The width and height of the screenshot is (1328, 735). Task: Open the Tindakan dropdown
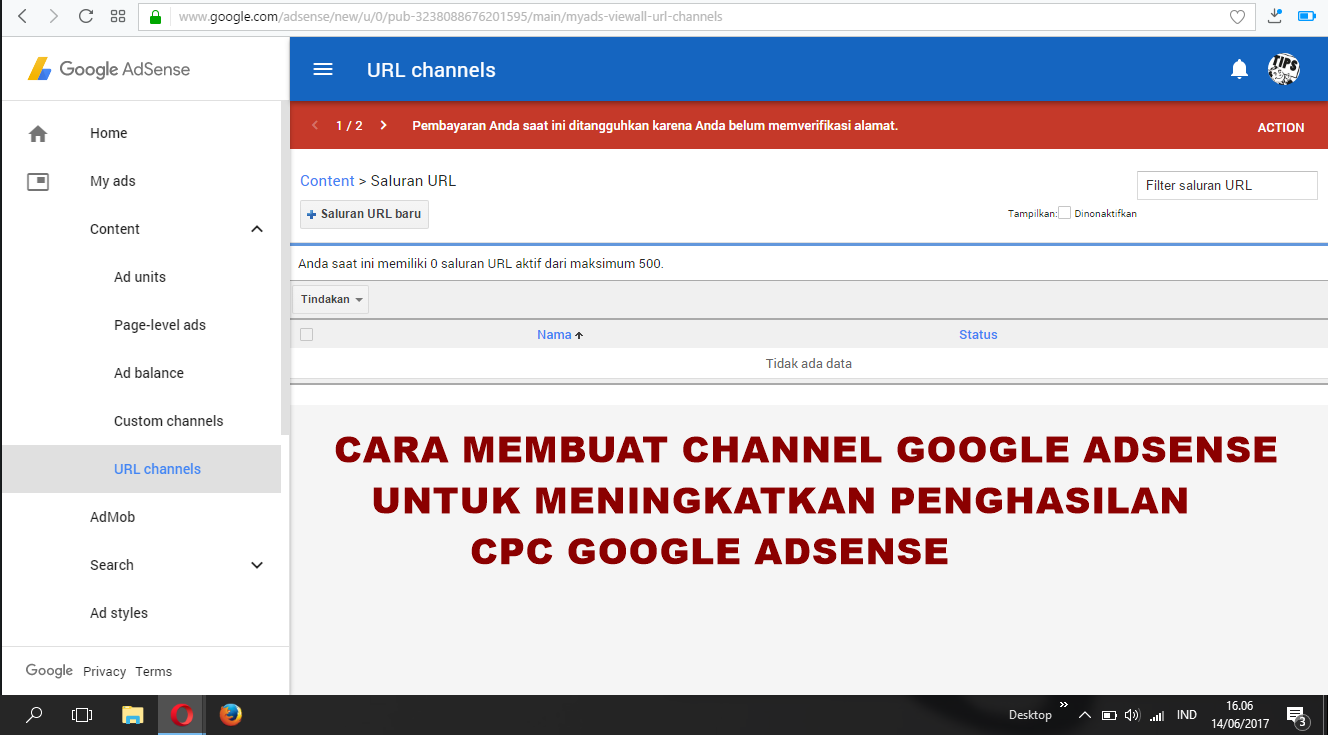coord(331,299)
